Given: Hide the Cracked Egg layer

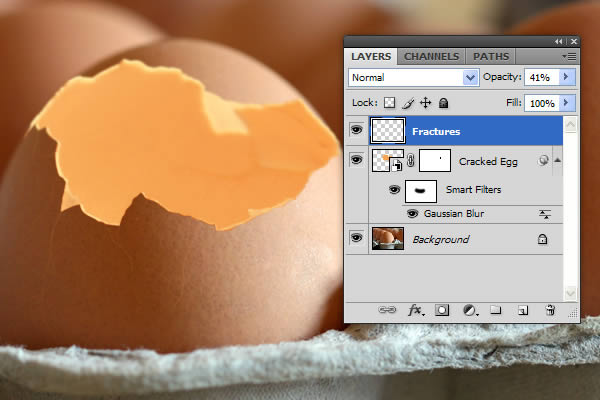Looking at the screenshot, I should point(356,159).
